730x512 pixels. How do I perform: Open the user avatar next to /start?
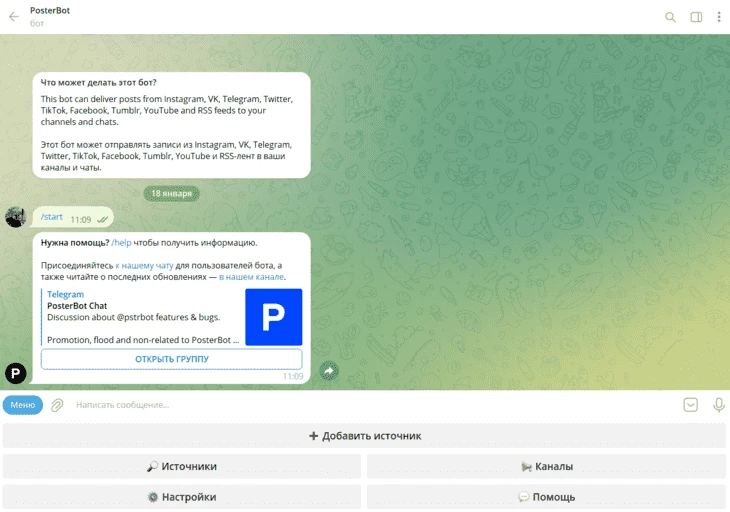coord(15,217)
